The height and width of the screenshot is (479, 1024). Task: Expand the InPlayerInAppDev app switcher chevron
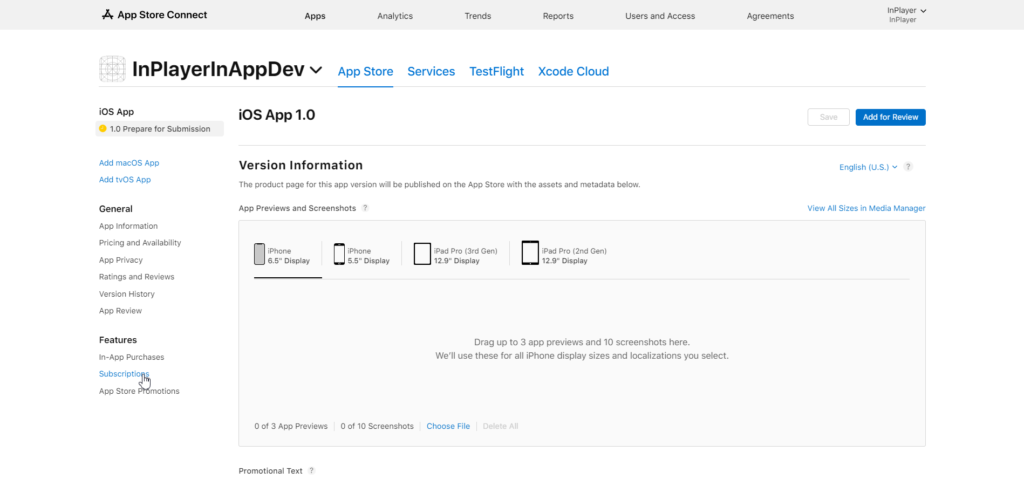[315, 69]
